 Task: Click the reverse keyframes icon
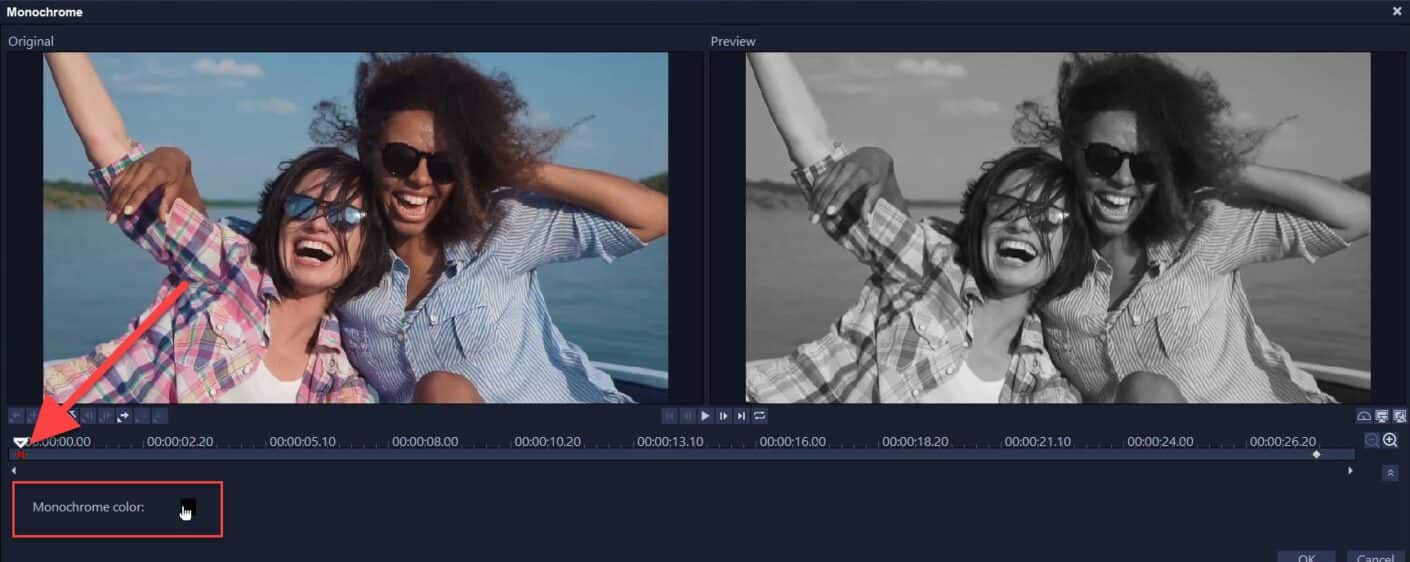[124, 416]
